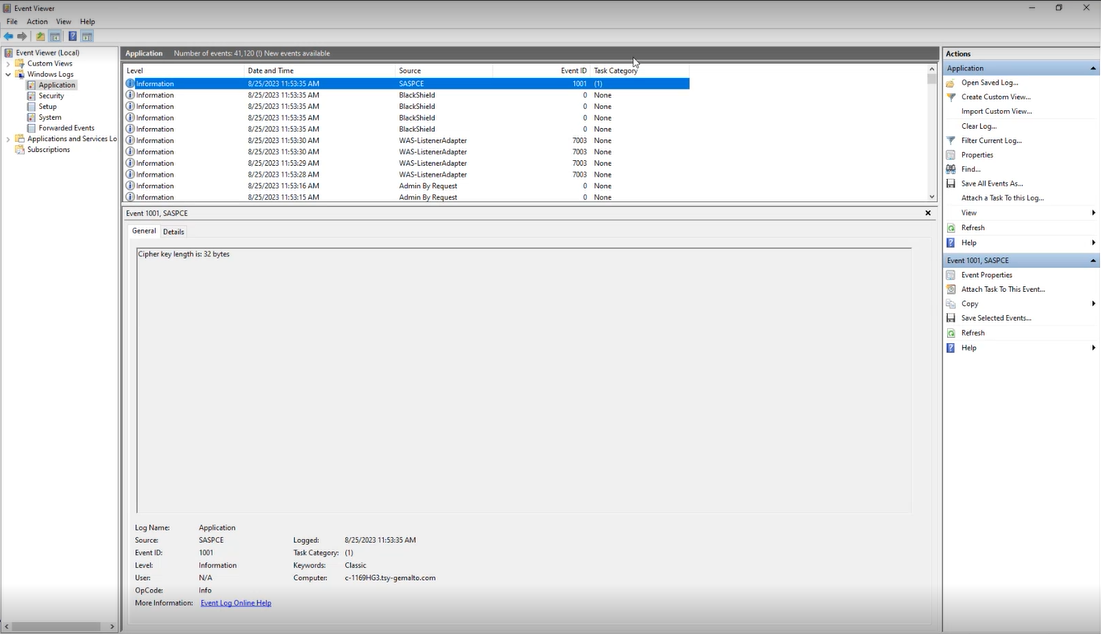The height and width of the screenshot is (634, 1101).
Task: Open the Event Log Online Help link
Action: pos(236,603)
